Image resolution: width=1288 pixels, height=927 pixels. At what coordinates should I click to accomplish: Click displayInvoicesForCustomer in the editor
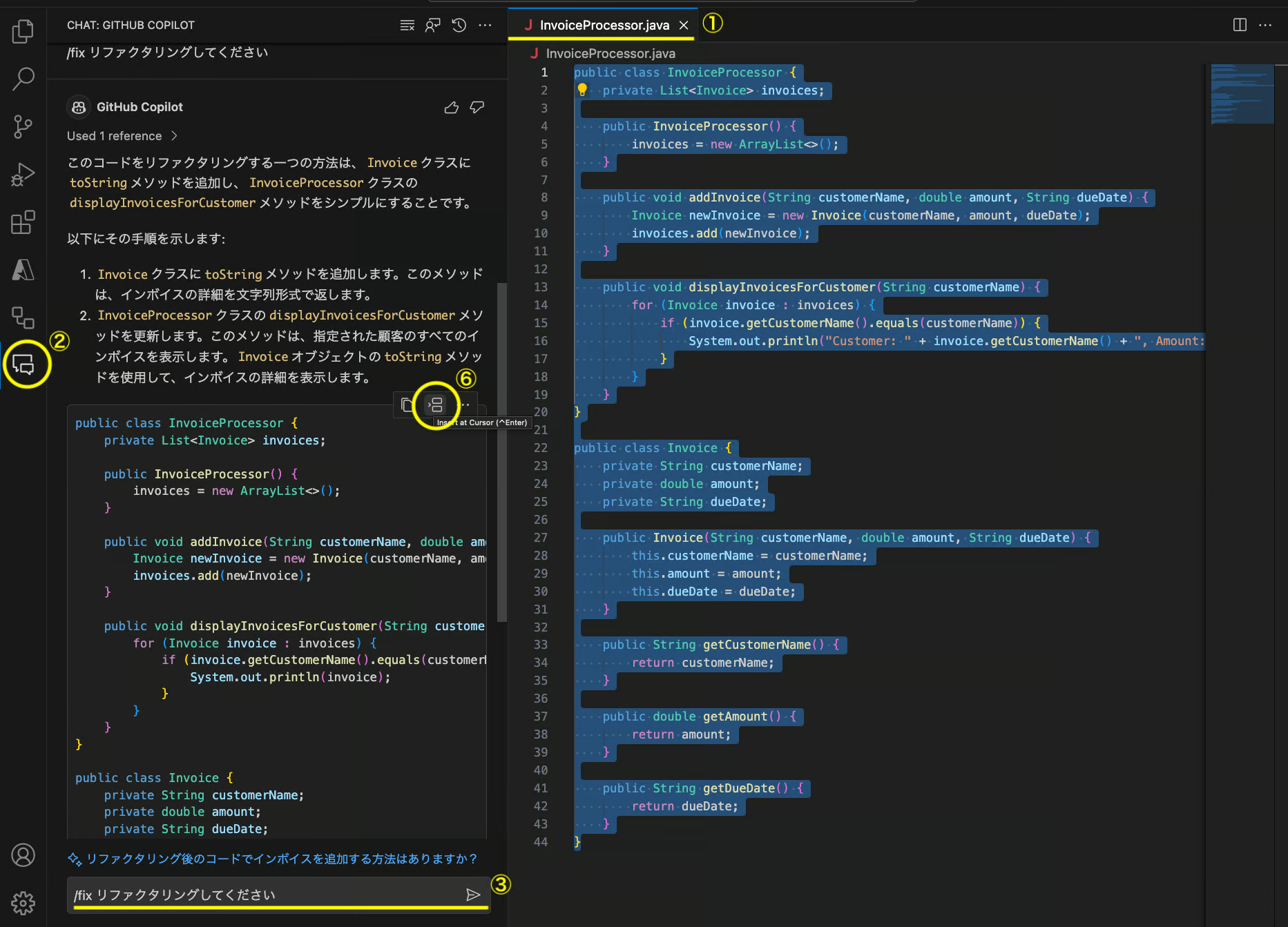tap(782, 287)
